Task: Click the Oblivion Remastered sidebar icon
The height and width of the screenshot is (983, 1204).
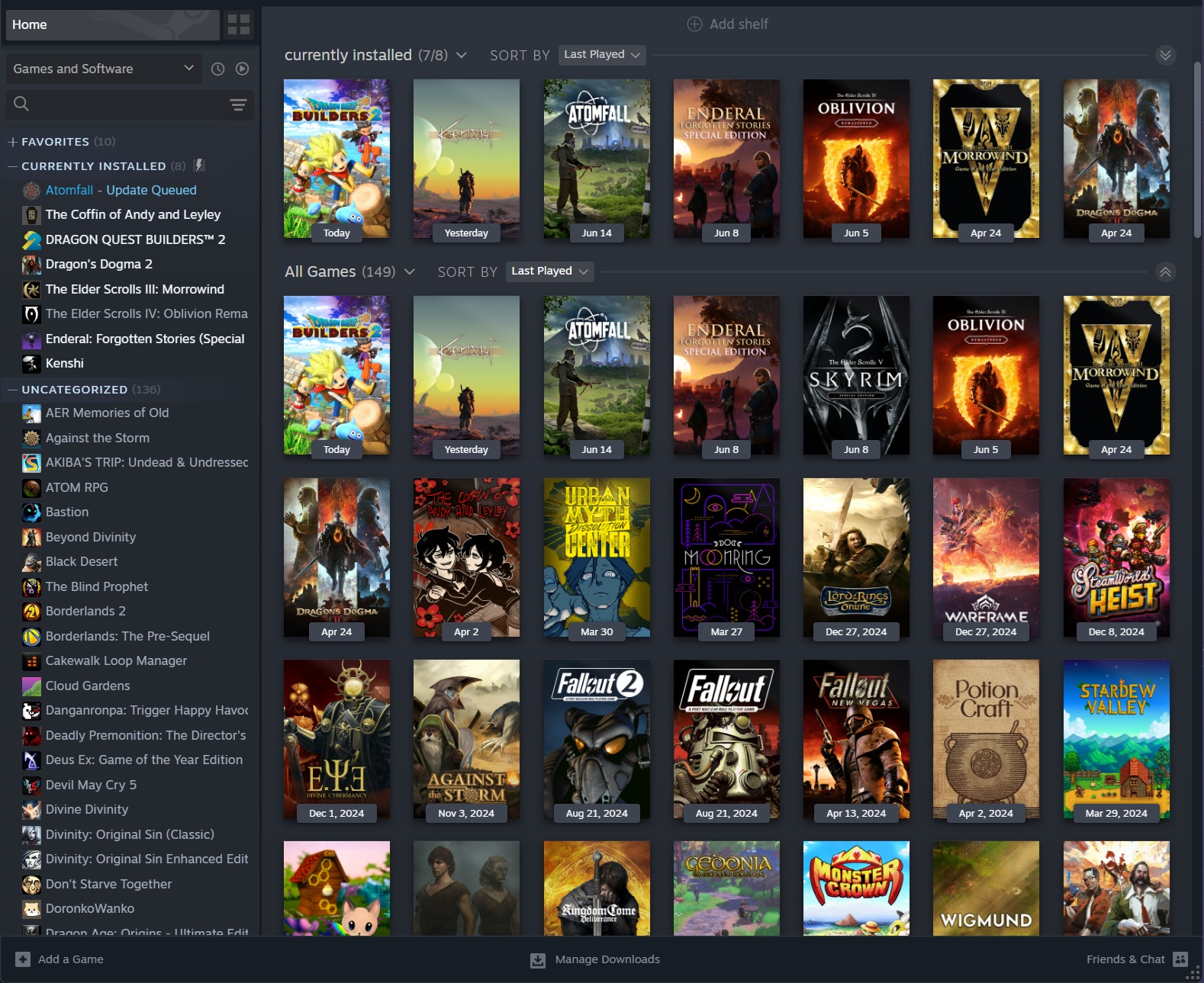Action: point(31,314)
